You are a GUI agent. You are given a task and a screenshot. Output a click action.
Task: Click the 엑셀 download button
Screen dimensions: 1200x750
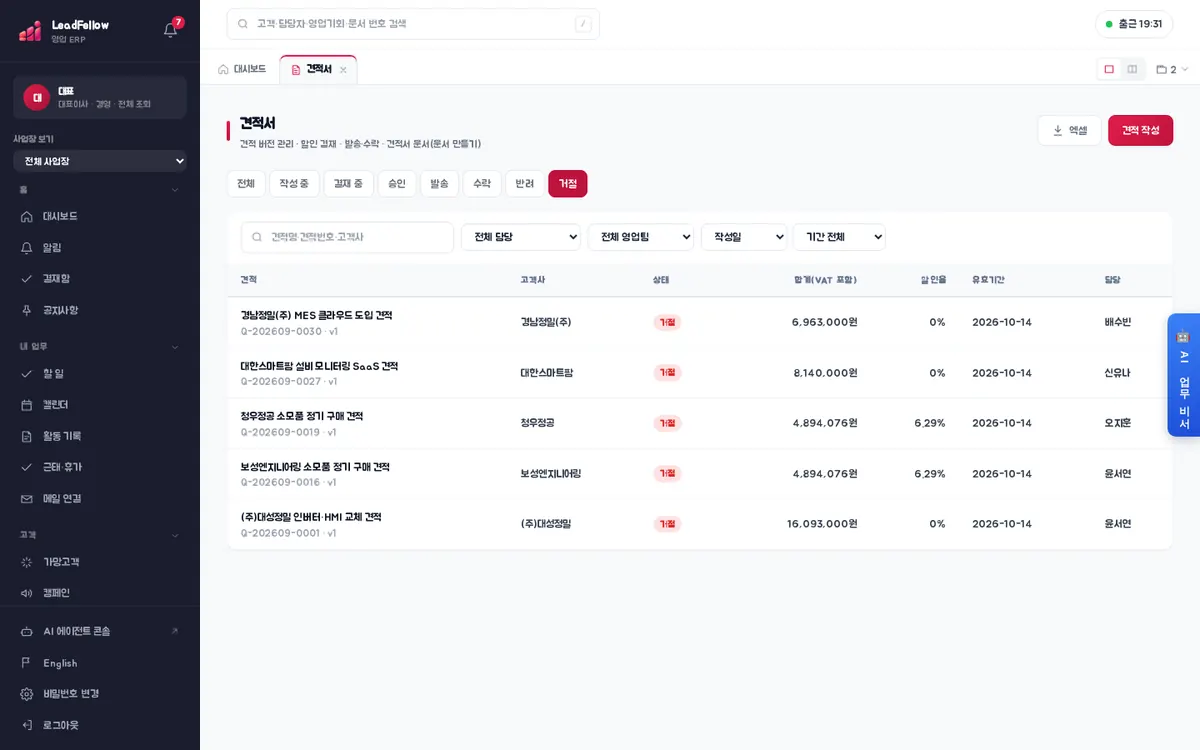(x=1069, y=130)
